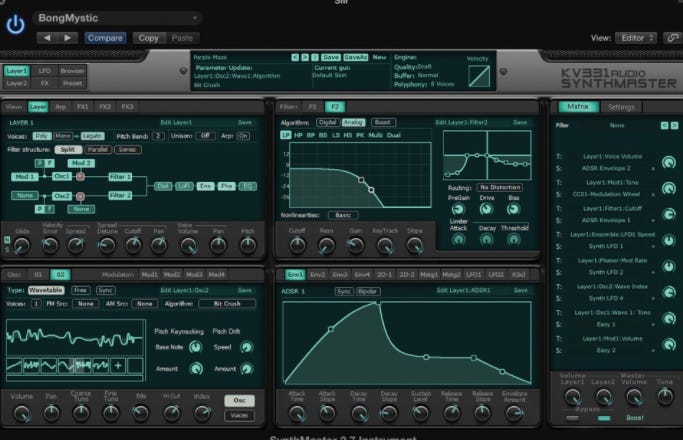Open the Wavetable oscillator type dropdown
The width and height of the screenshot is (683, 440).
point(46,290)
